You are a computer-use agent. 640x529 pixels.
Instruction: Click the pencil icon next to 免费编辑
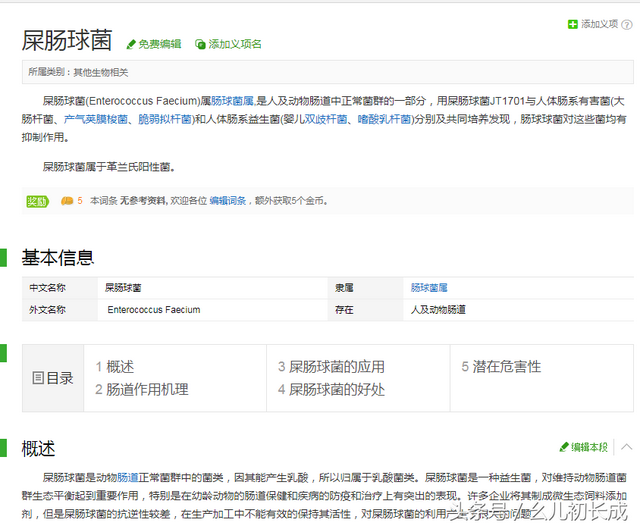[131, 44]
